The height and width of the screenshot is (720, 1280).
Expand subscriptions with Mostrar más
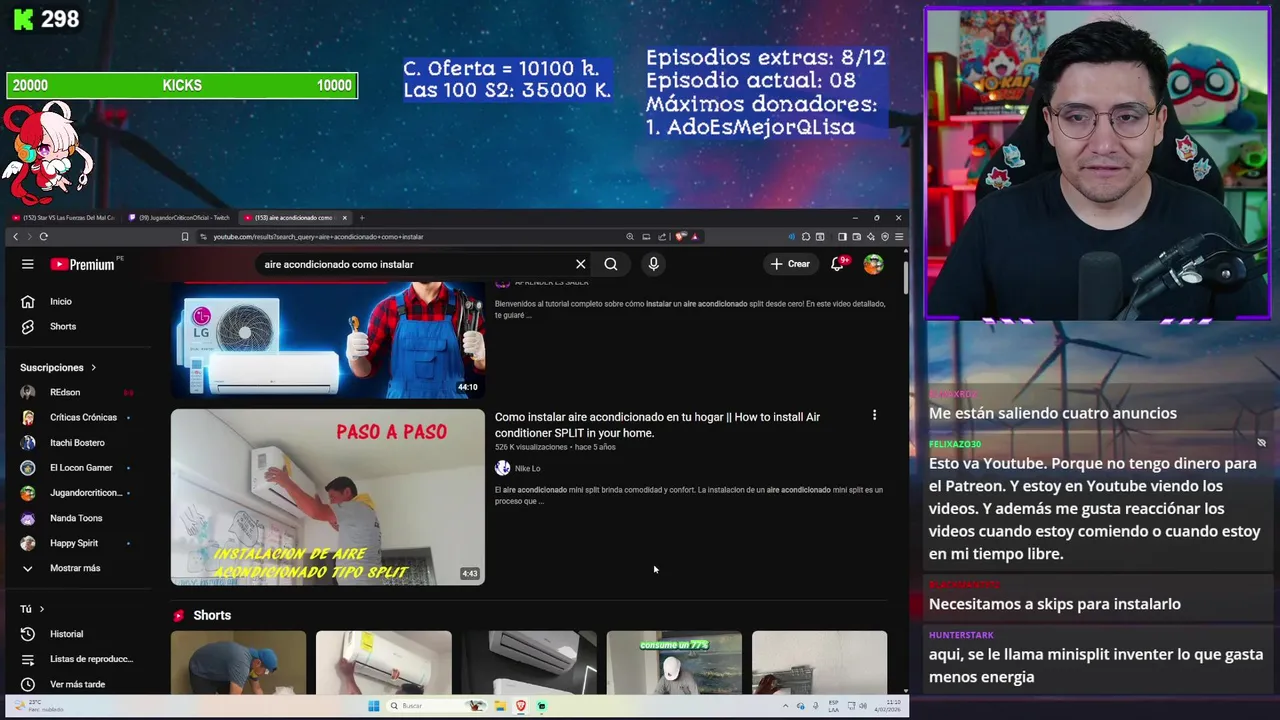click(x=75, y=568)
